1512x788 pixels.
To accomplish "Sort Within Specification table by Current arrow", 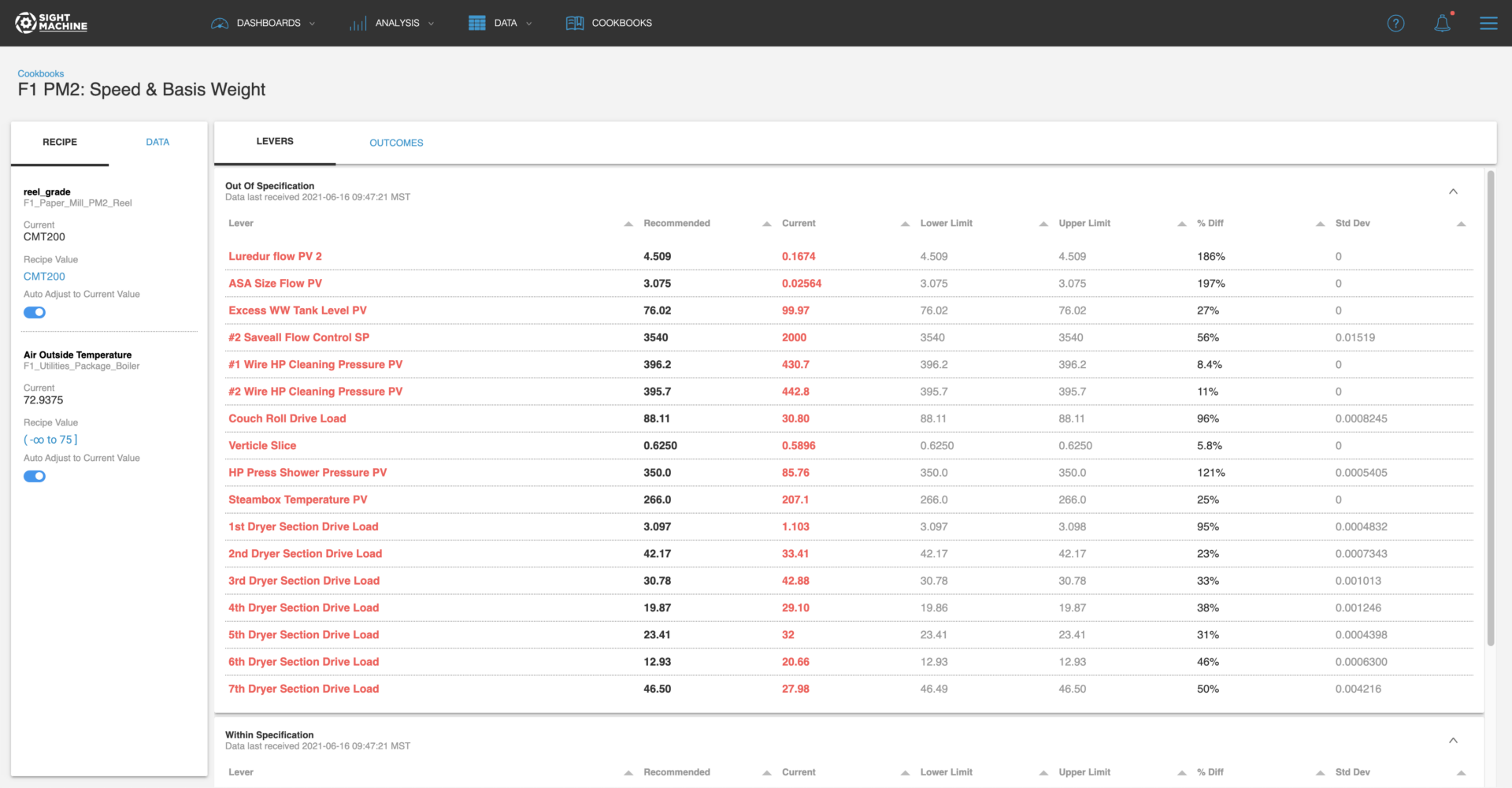I will pos(906,773).
